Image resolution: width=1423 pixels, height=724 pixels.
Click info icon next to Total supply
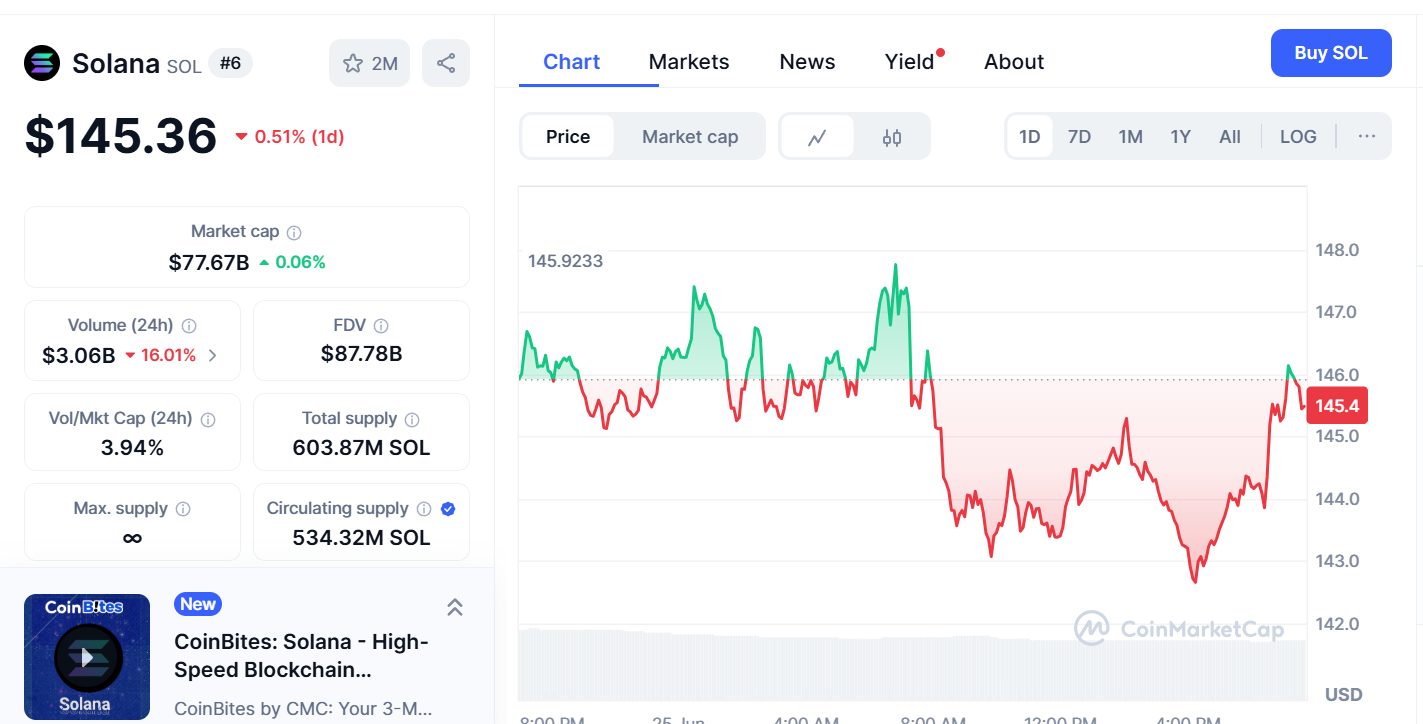pos(412,419)
